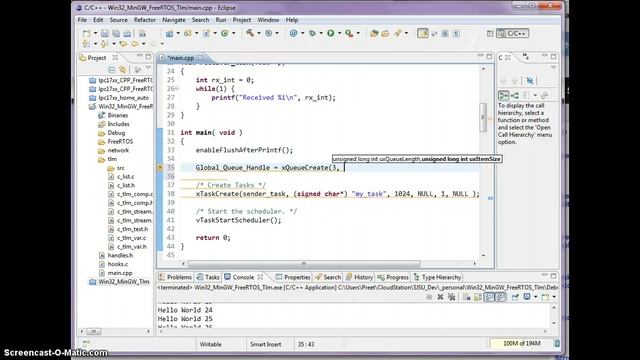Switch to the Type Hierarchy tab
The image size is (640, 360).
coord(437,277)
